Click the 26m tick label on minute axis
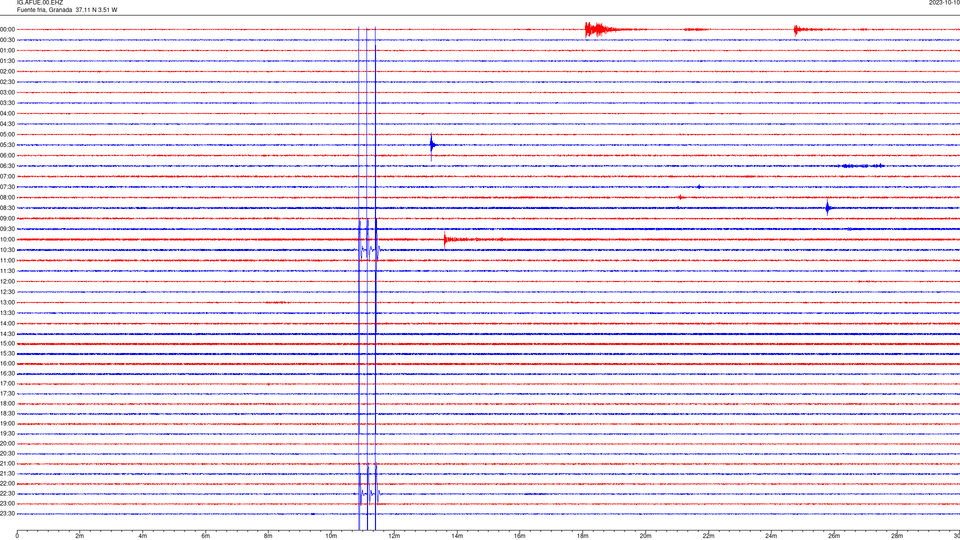Viewport: 960px width, 540px height. pos(834,536)
